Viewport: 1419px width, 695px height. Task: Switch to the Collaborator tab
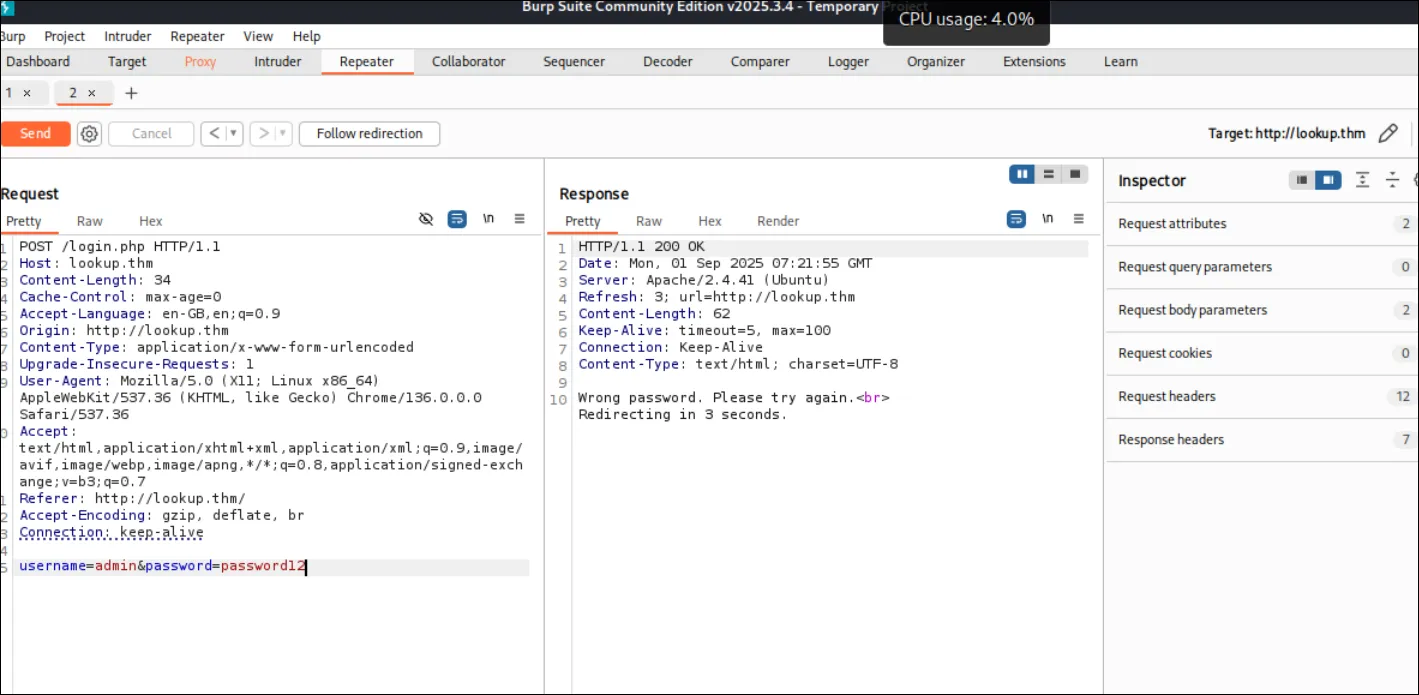[x=469, y=61]
